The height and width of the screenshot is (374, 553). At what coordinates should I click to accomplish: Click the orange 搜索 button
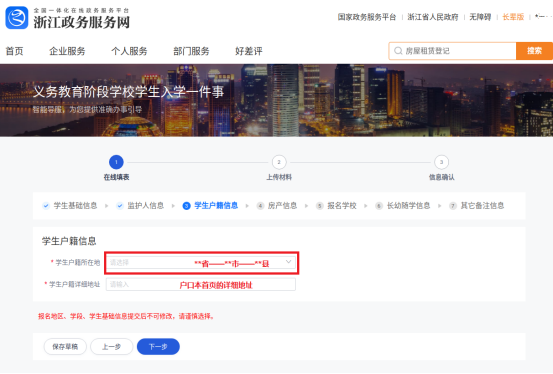pyautogui.click(x=534, y=51)
